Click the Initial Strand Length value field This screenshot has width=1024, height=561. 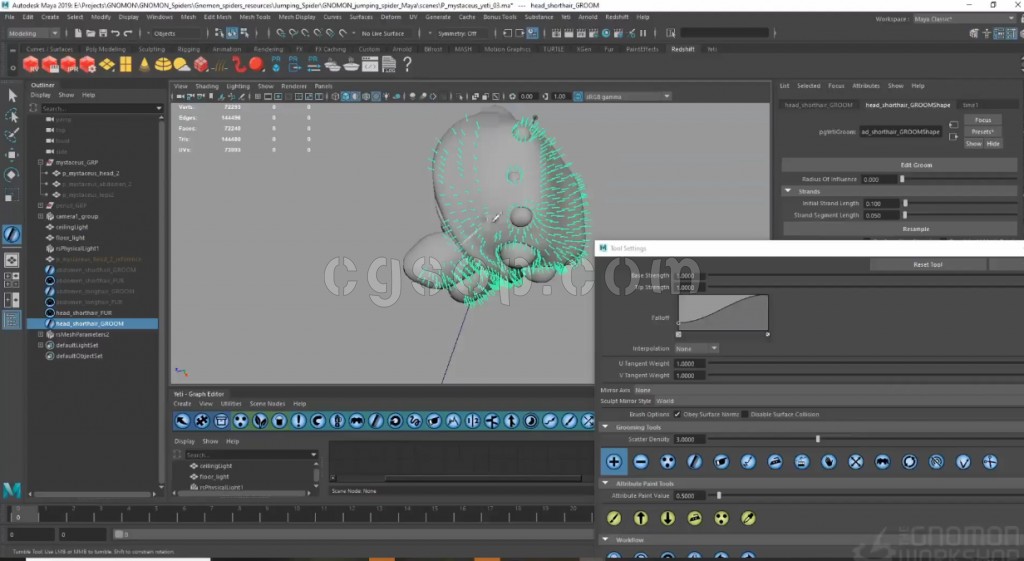tap(880, 204)
